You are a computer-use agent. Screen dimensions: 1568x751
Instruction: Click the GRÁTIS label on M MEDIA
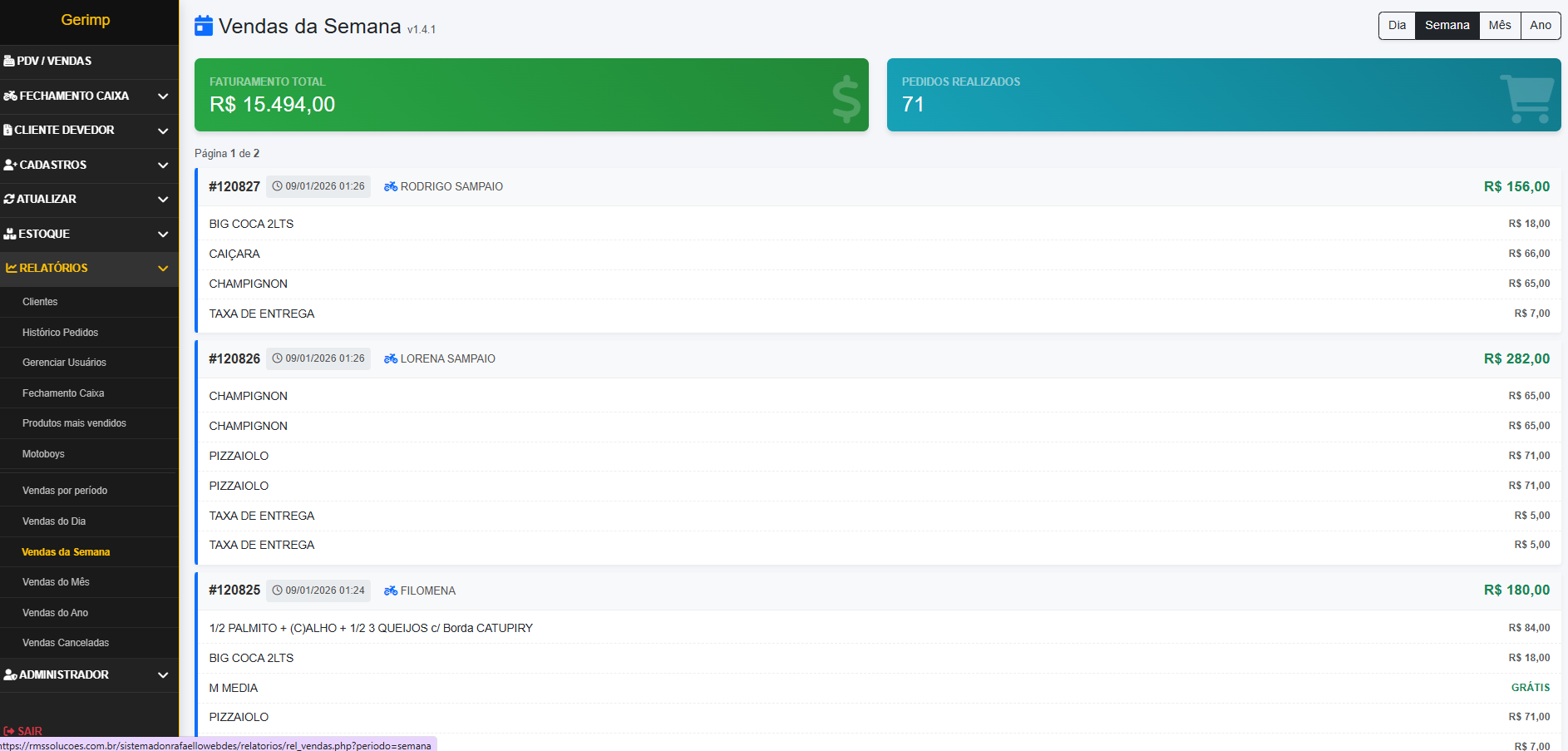click(1531, 688)
